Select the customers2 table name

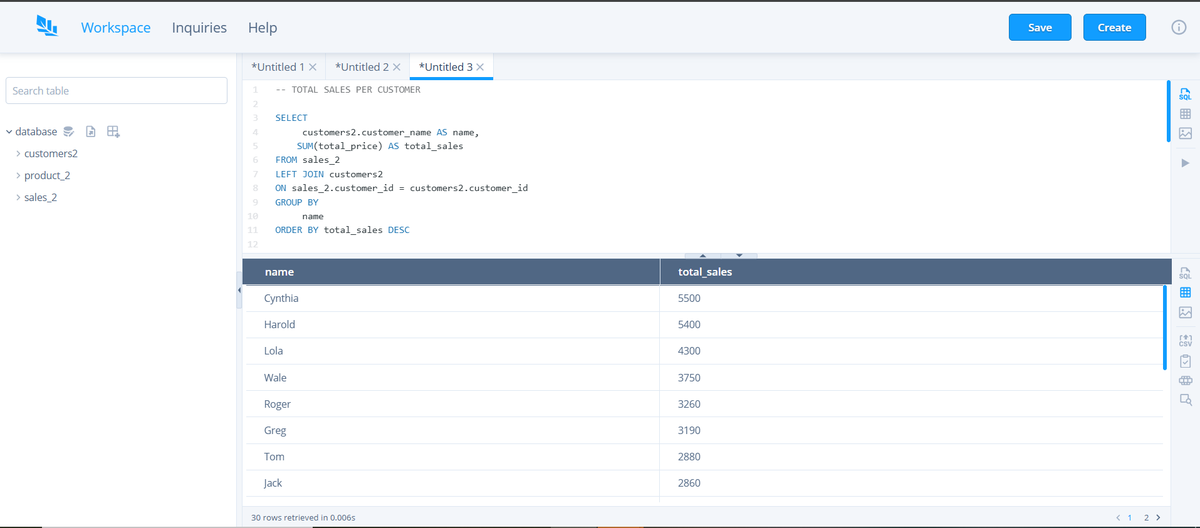point(51,154)
